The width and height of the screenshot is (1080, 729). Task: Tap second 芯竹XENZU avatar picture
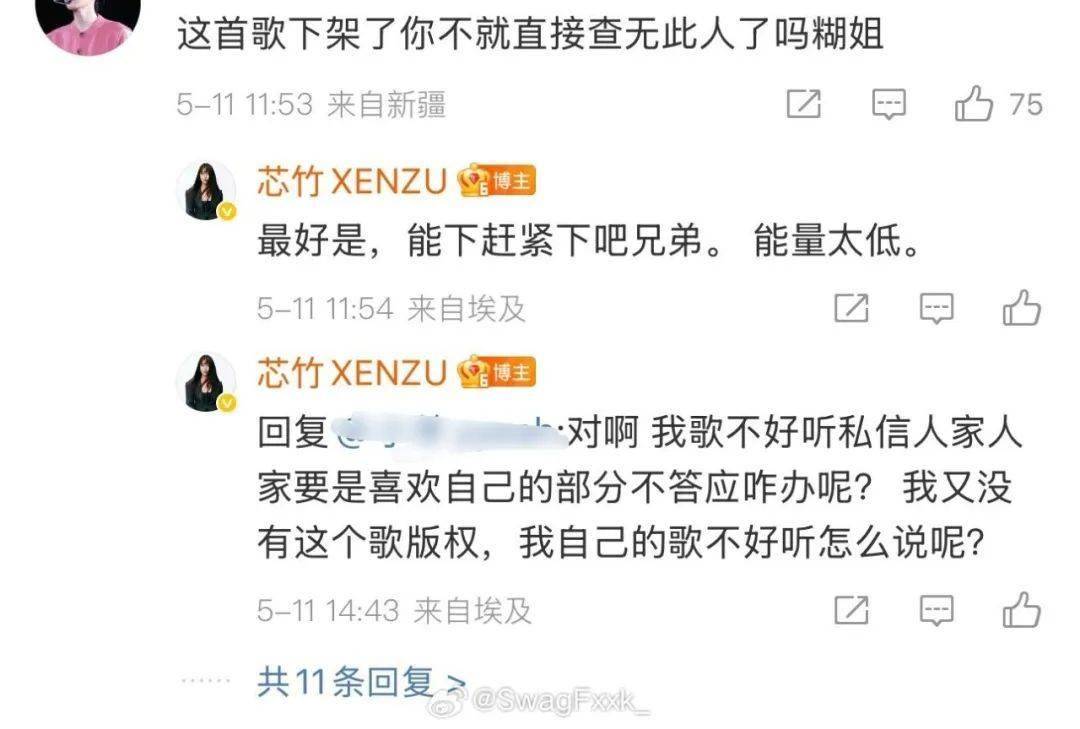click(206, 382)
